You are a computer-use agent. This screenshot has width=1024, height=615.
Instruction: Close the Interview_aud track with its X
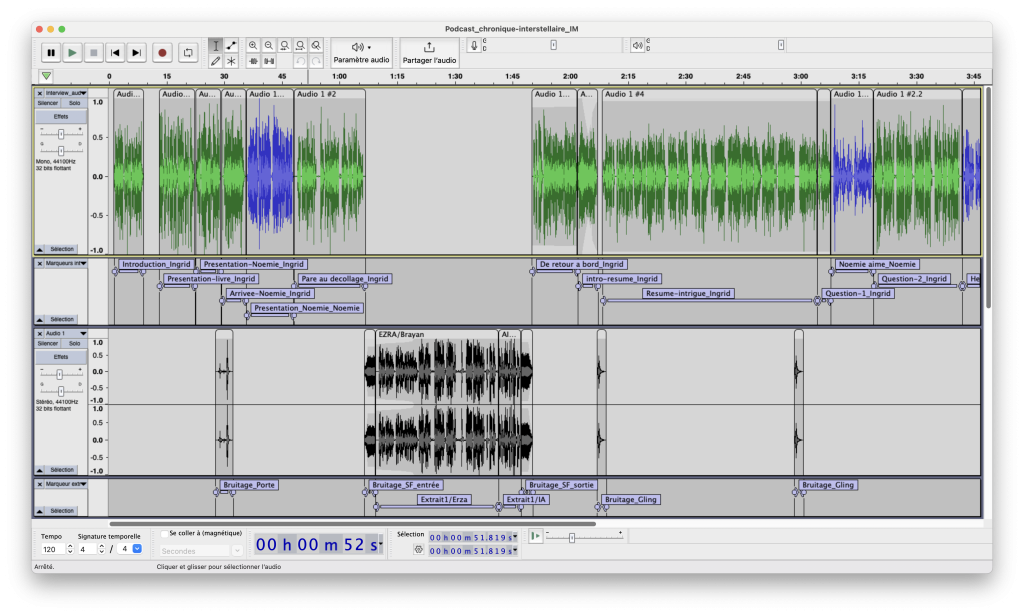coord(40,93)
